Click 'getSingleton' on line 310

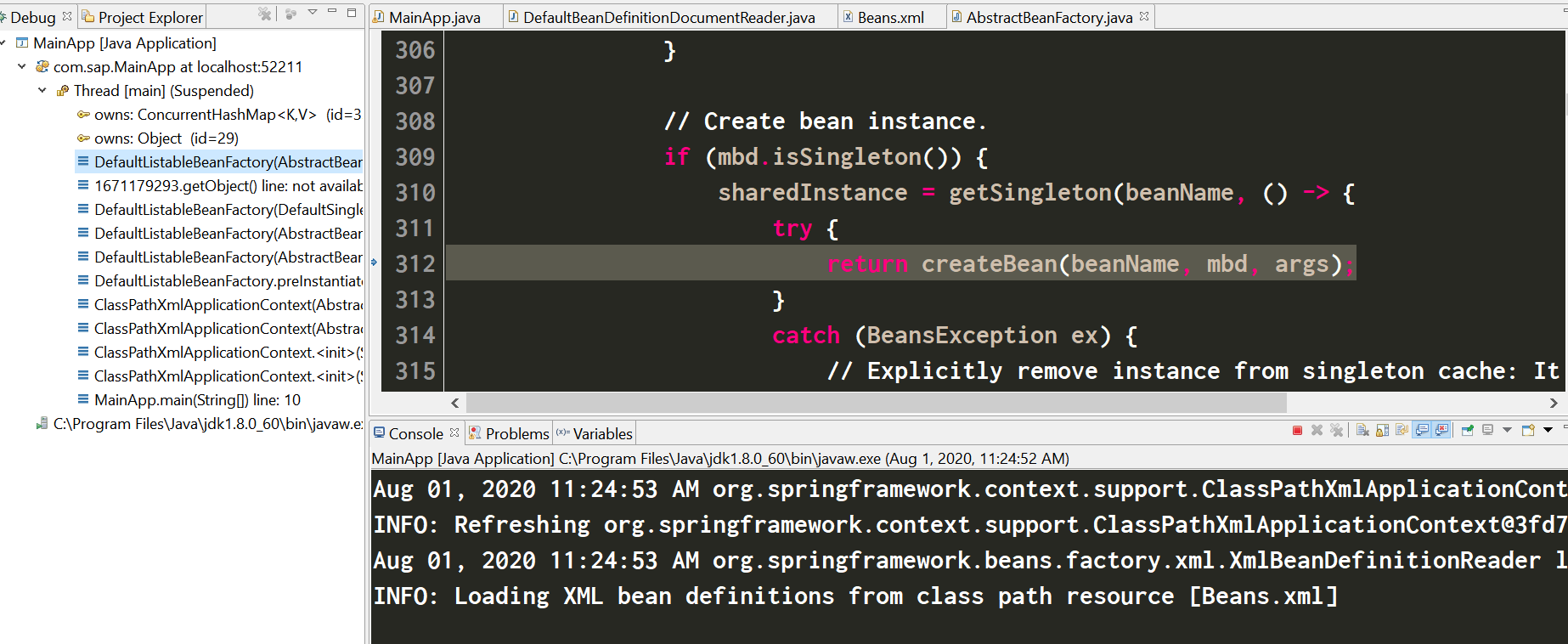pos(1029,193)
